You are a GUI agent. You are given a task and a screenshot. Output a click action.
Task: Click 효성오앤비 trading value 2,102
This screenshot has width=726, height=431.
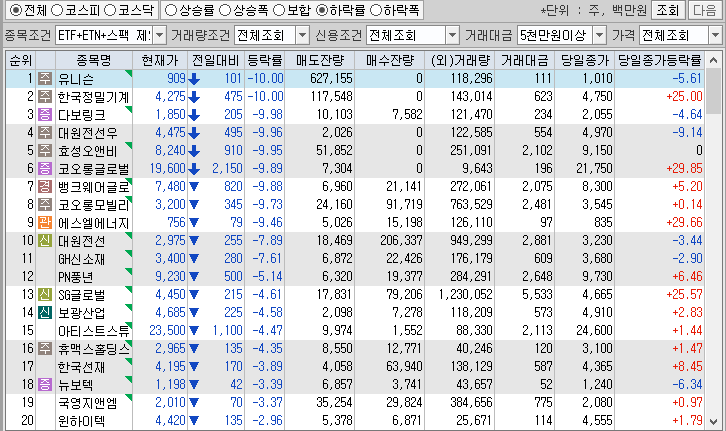(x=537, y=150)
